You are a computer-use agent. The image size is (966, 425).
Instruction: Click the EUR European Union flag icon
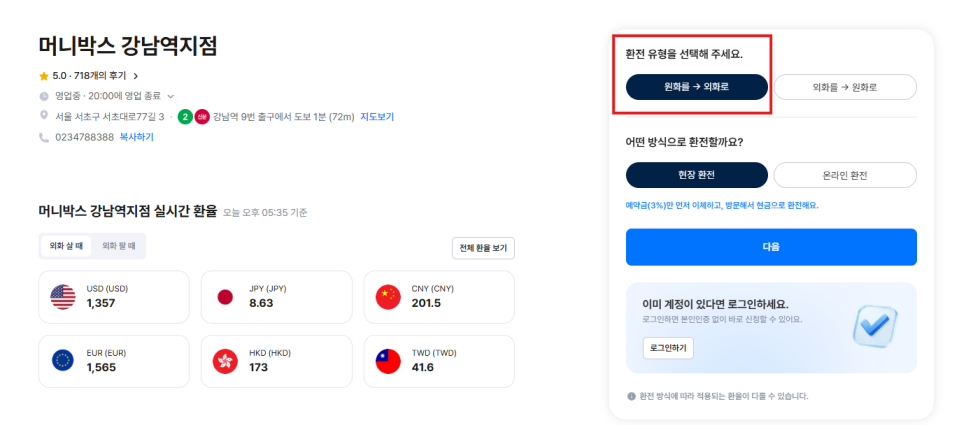coord(63,361)
